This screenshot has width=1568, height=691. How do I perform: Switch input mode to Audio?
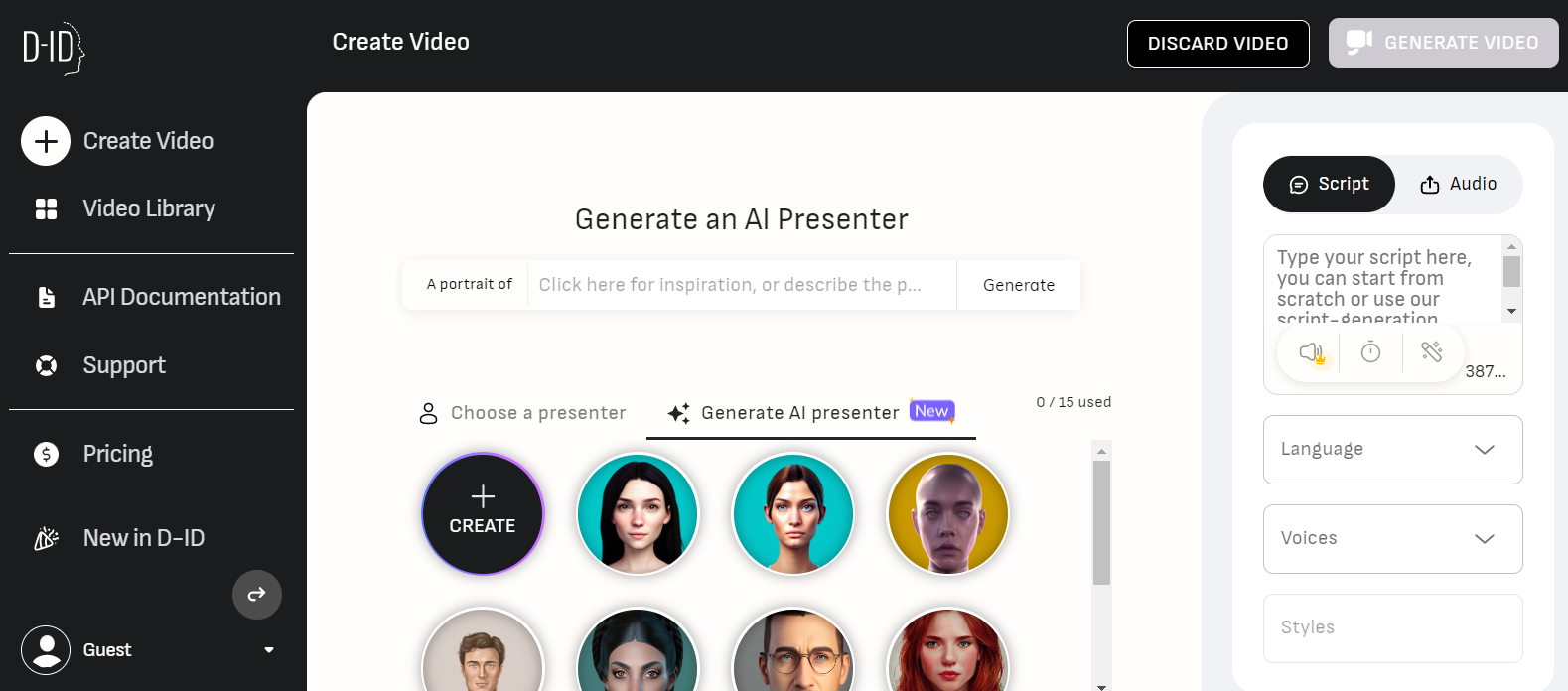(1458, 185)
